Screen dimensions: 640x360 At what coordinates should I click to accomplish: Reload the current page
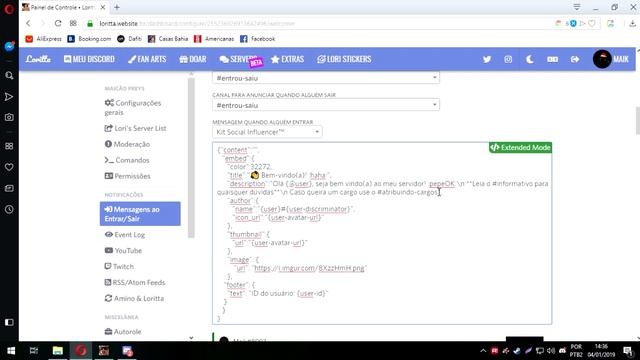[x=58, y=23]
